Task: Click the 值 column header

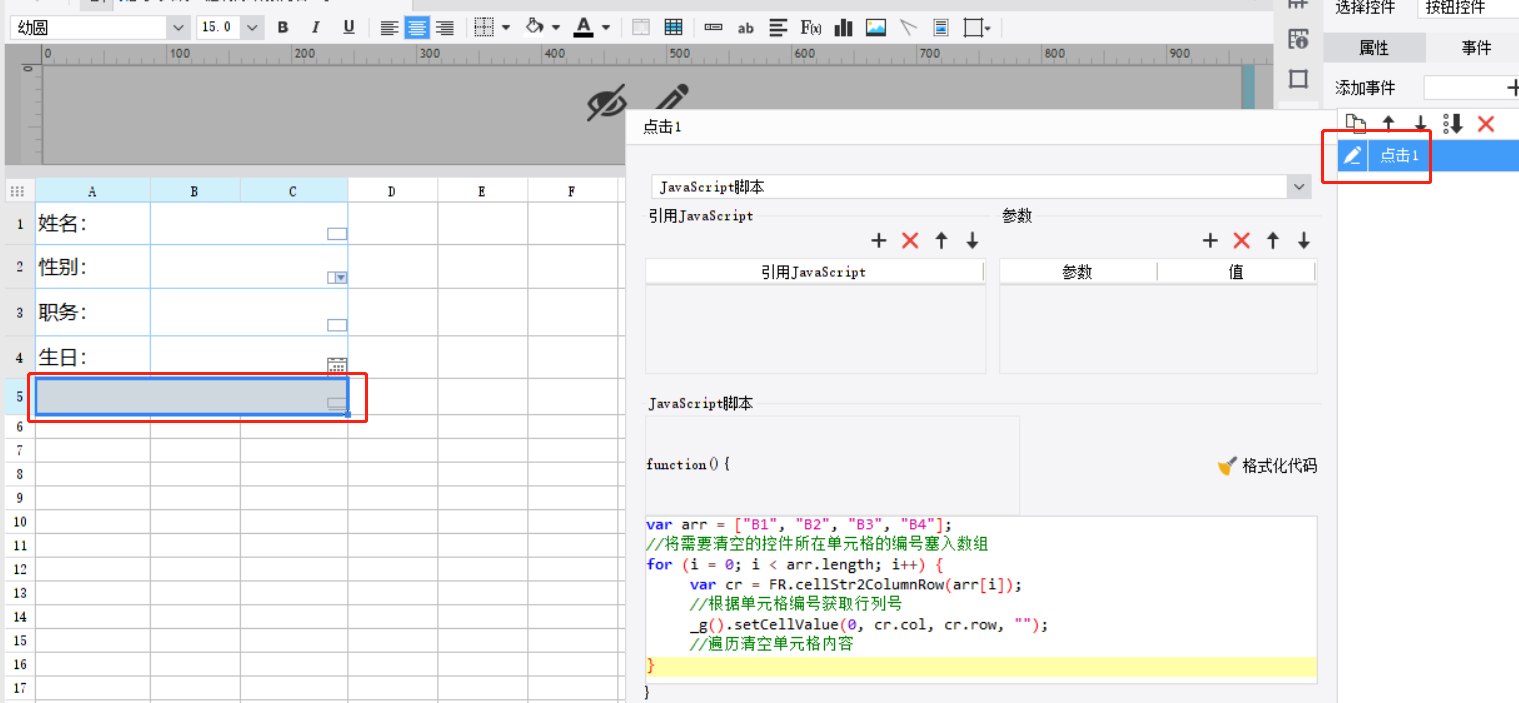Action: [x=1237, y=272]
